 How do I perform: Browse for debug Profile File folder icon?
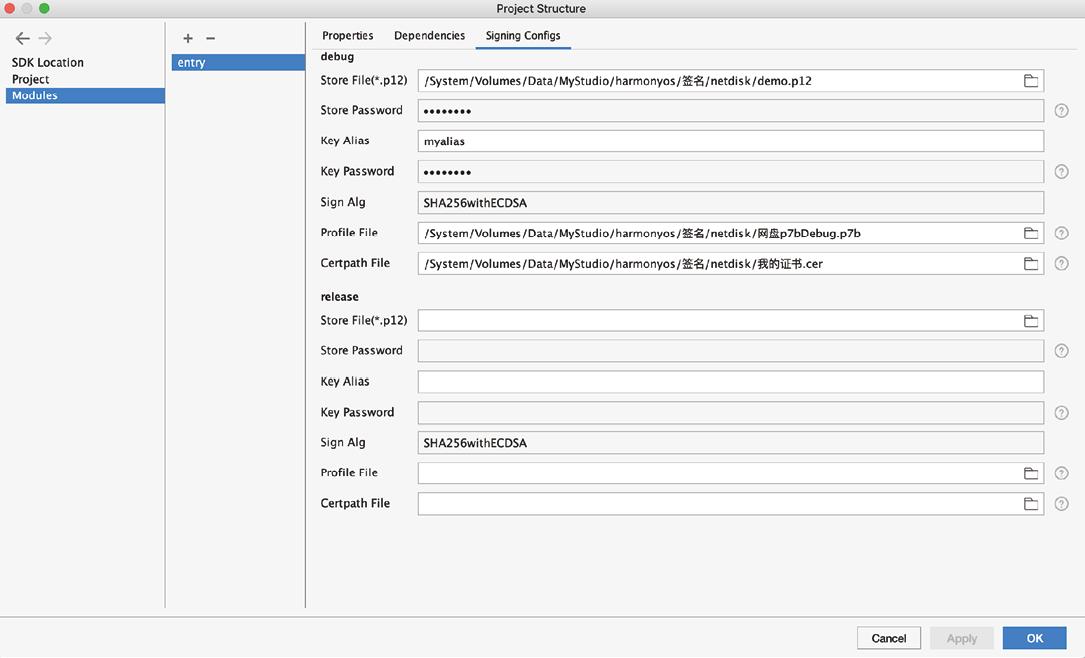[1030, 233]
